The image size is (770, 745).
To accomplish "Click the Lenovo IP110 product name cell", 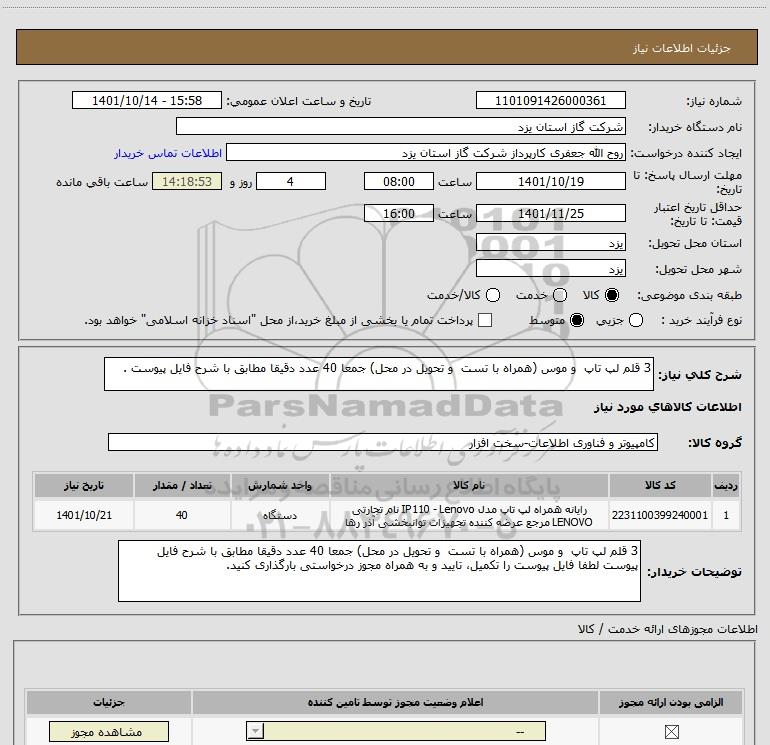I will (x=469, y=515).
